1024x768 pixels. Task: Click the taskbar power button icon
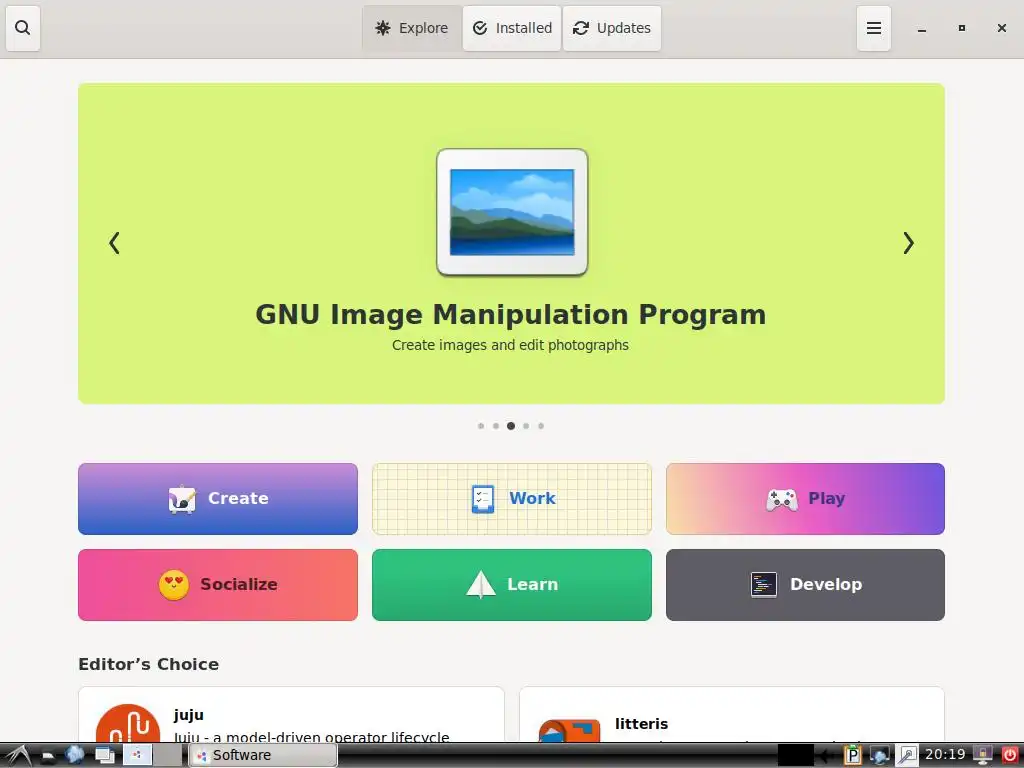[1010, 756]
